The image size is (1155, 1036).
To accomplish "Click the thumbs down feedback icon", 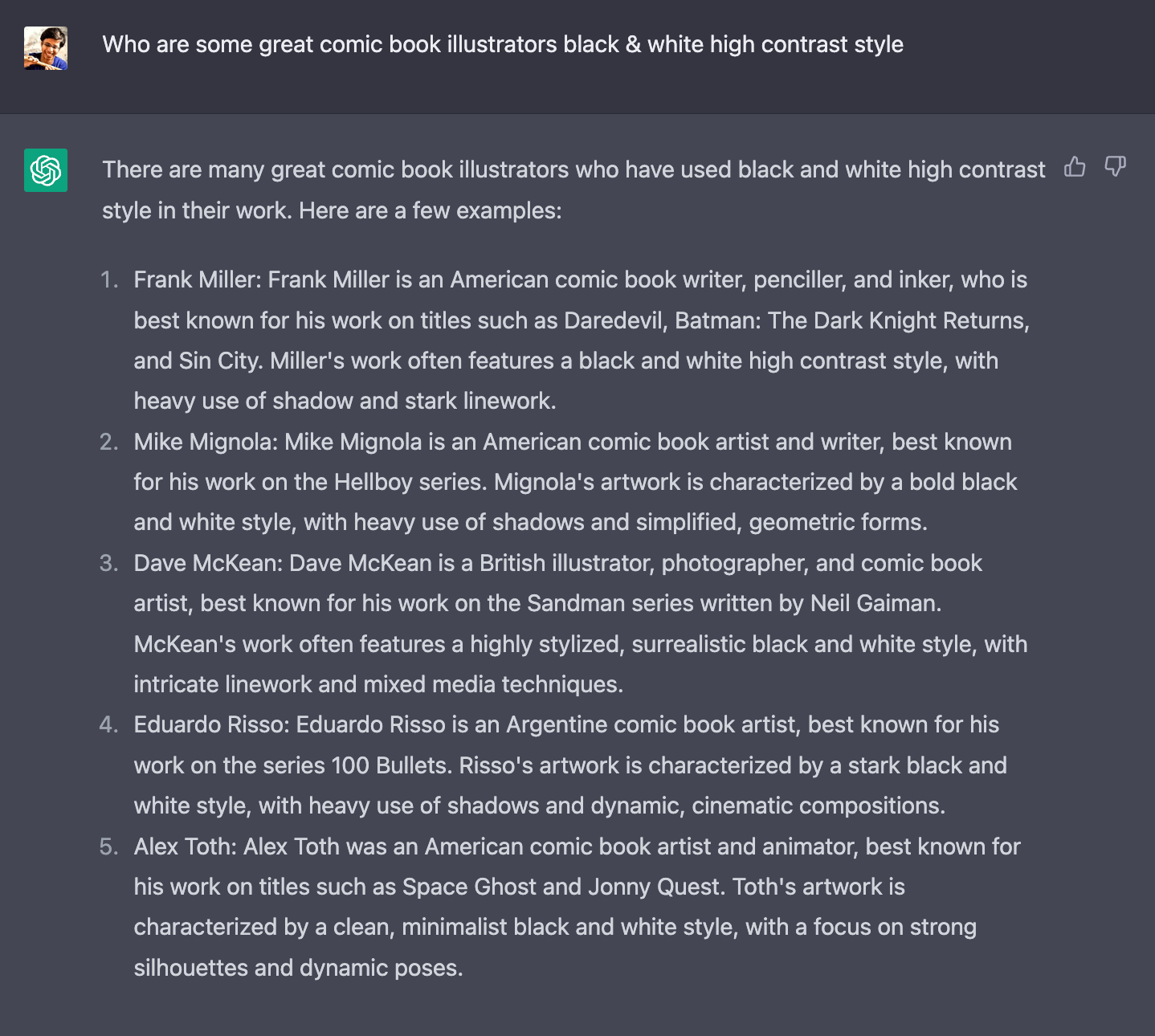I will tap(1115, 166).
